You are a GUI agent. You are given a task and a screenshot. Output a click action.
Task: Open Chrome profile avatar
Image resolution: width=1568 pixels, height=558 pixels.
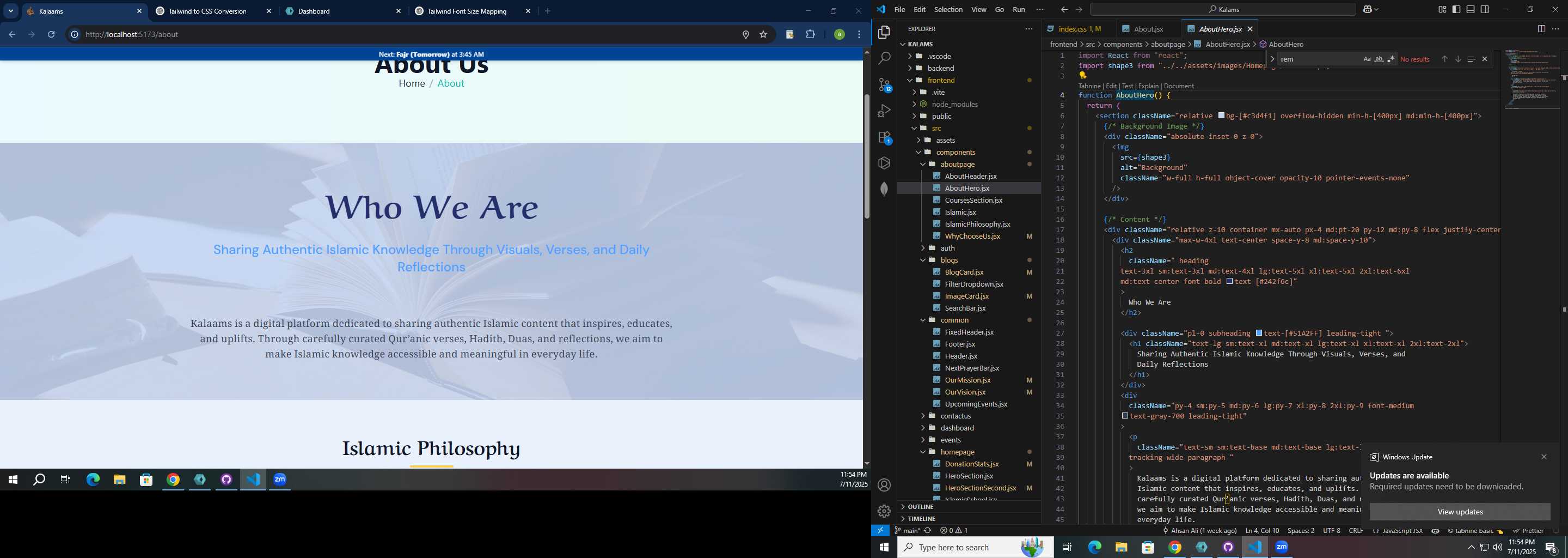click(839, 35)
